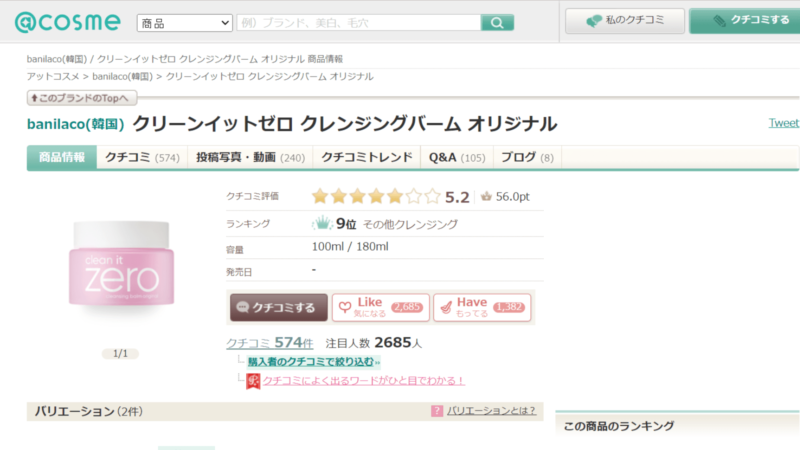Image resolution: width=800 pixels, height=450 pixels.
Task: Open クチコミによく出るワード link
Action: coord(364,381)
